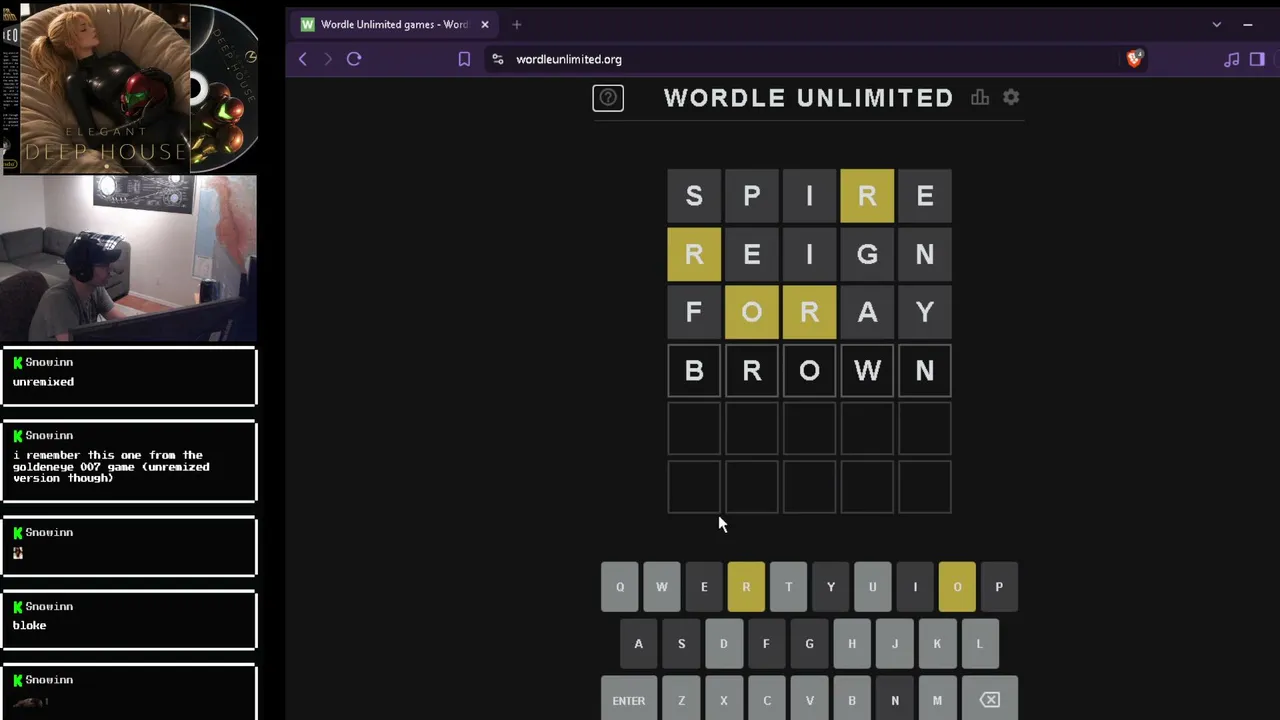Tap the F key on the on-screen keyboard
Image resolution: width=1280 pixels, height=720 pixels.
point(766,644)
